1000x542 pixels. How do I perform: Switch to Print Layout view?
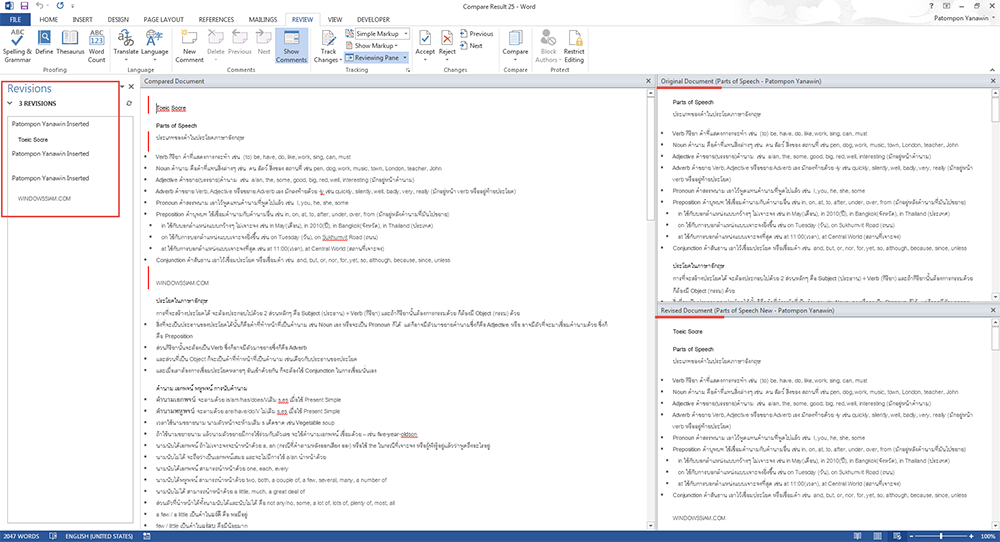(x=878, y=536)
